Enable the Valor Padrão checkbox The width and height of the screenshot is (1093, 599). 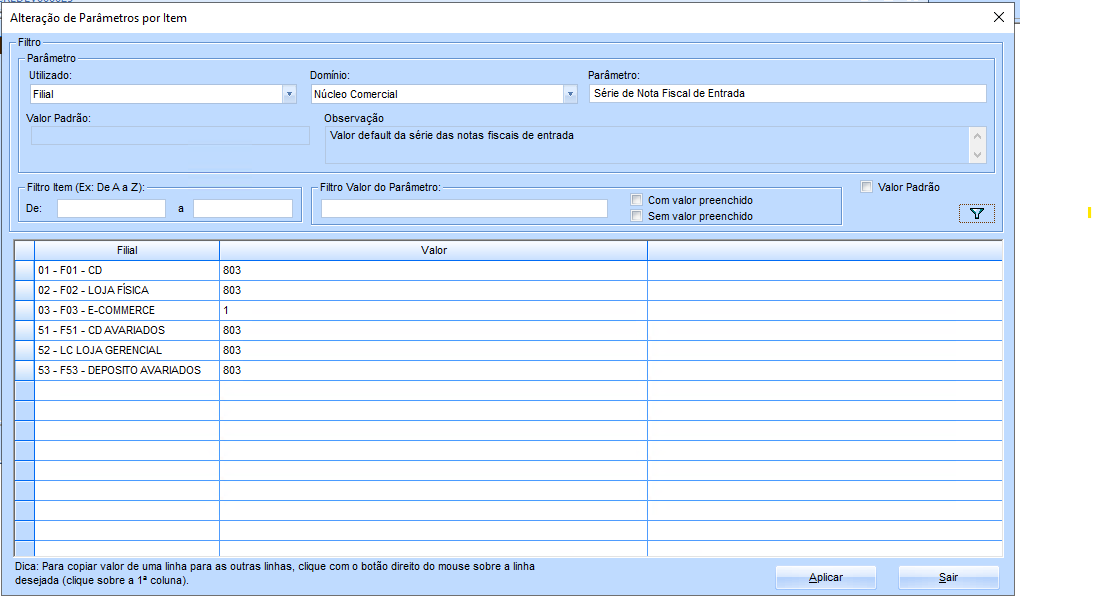coord(867,187)
